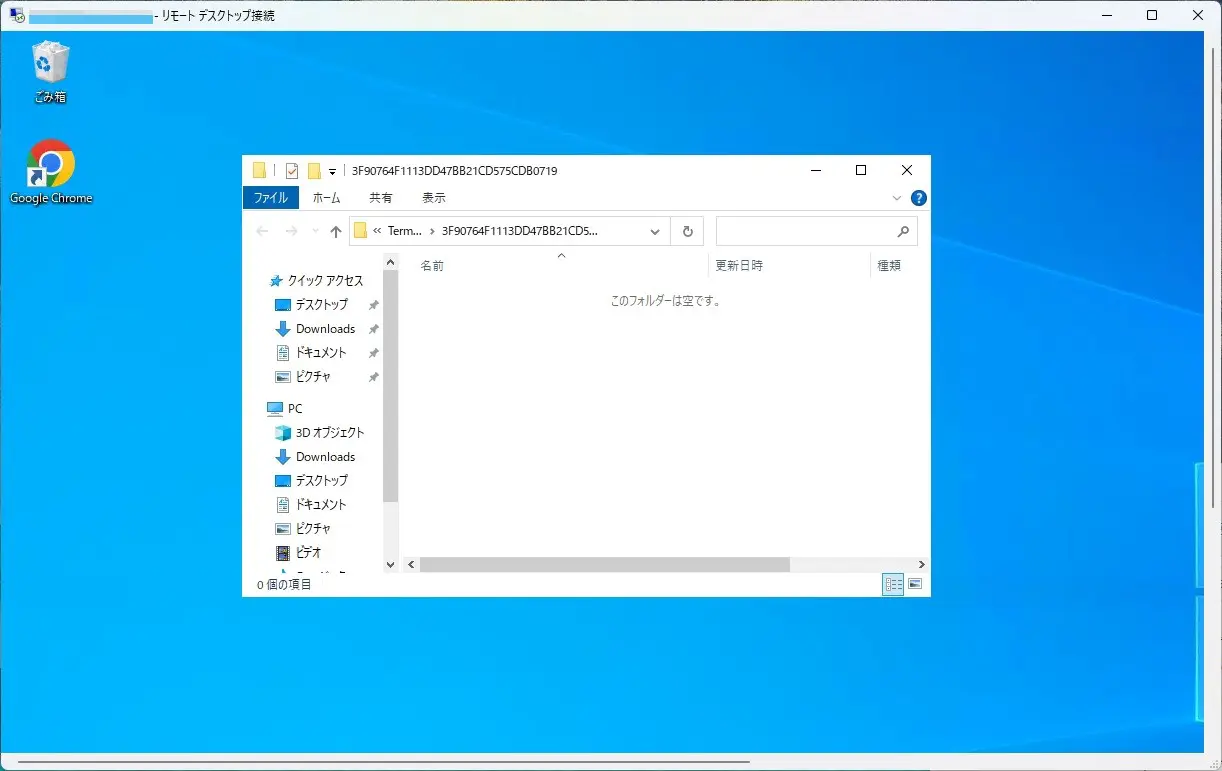
Task: Refresh the current folder view
Action: point(687,231)
